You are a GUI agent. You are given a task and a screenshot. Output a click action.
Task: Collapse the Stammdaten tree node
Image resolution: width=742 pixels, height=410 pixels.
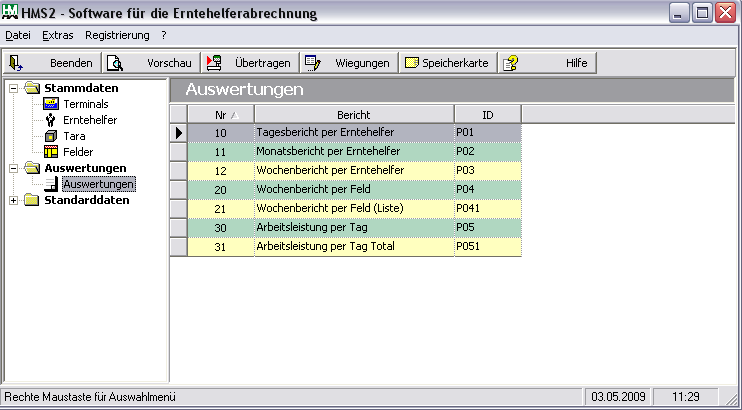[14, 88]
